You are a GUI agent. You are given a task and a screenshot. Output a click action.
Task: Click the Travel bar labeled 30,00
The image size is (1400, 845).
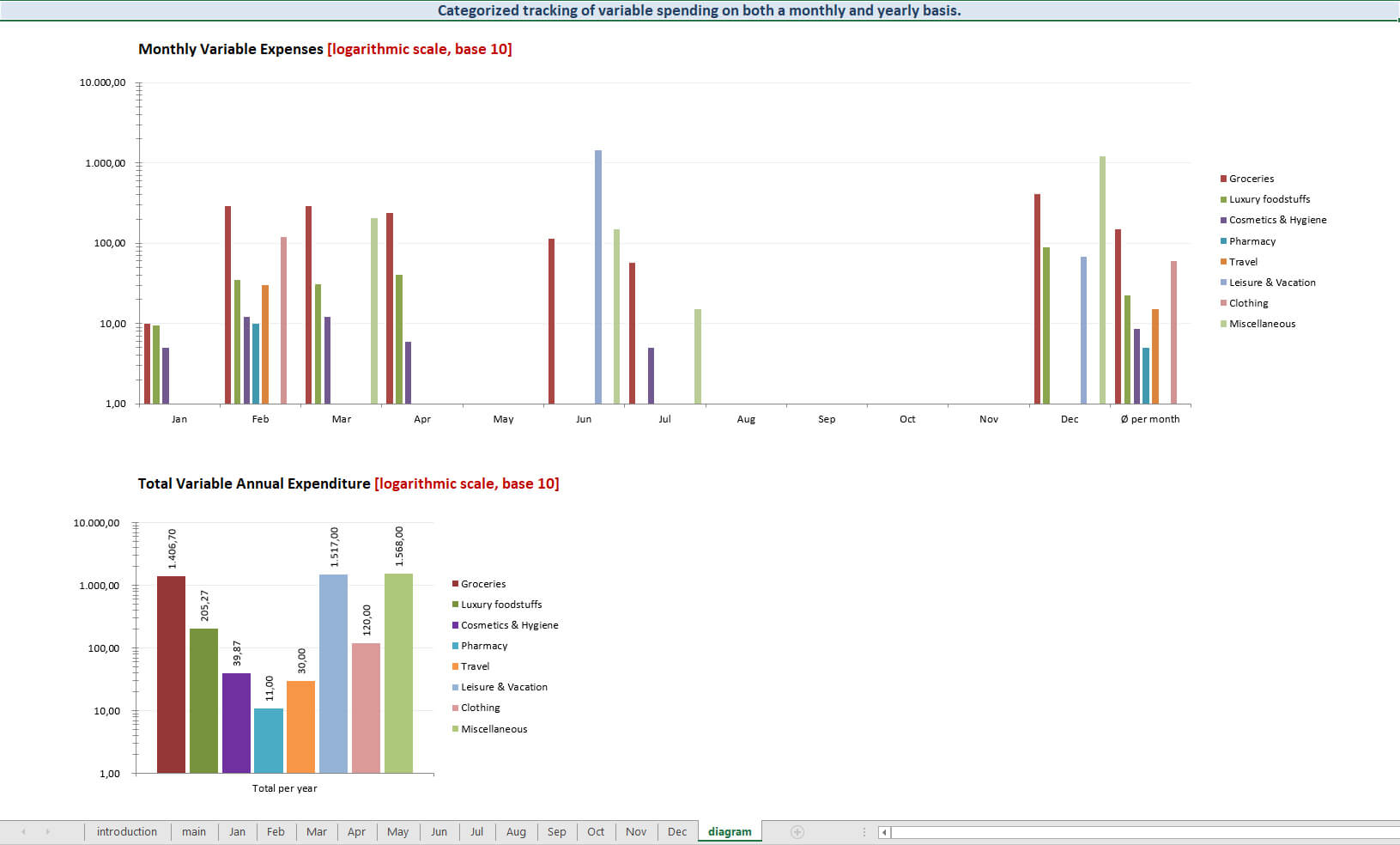(x=300, y=726)
